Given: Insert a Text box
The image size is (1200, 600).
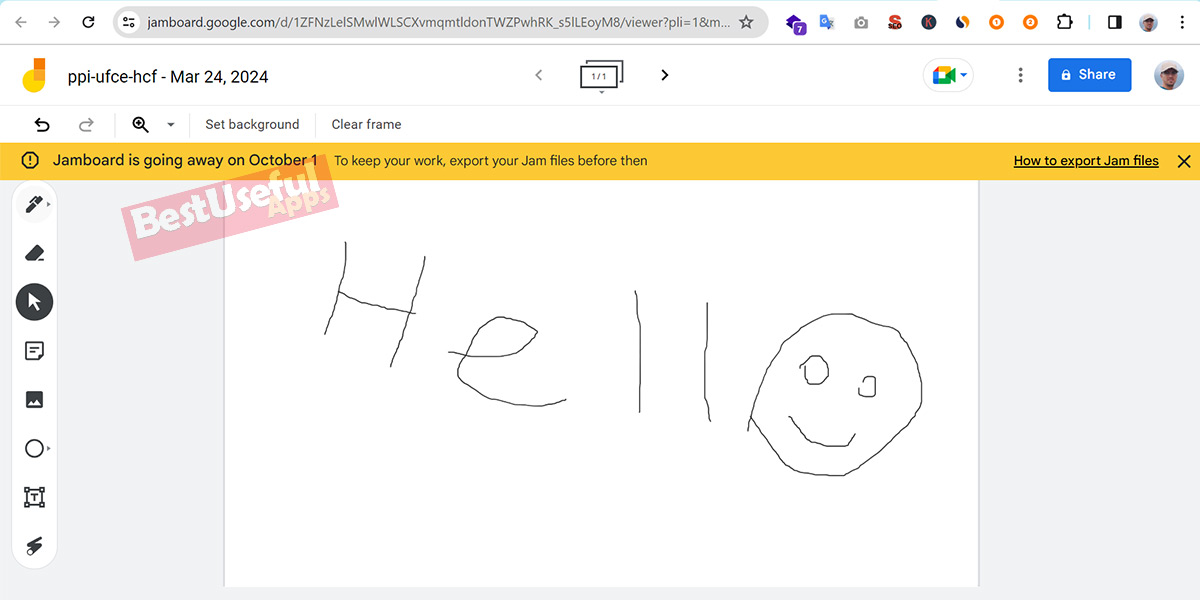Looking at the screenshot, I should click(34, 497).
